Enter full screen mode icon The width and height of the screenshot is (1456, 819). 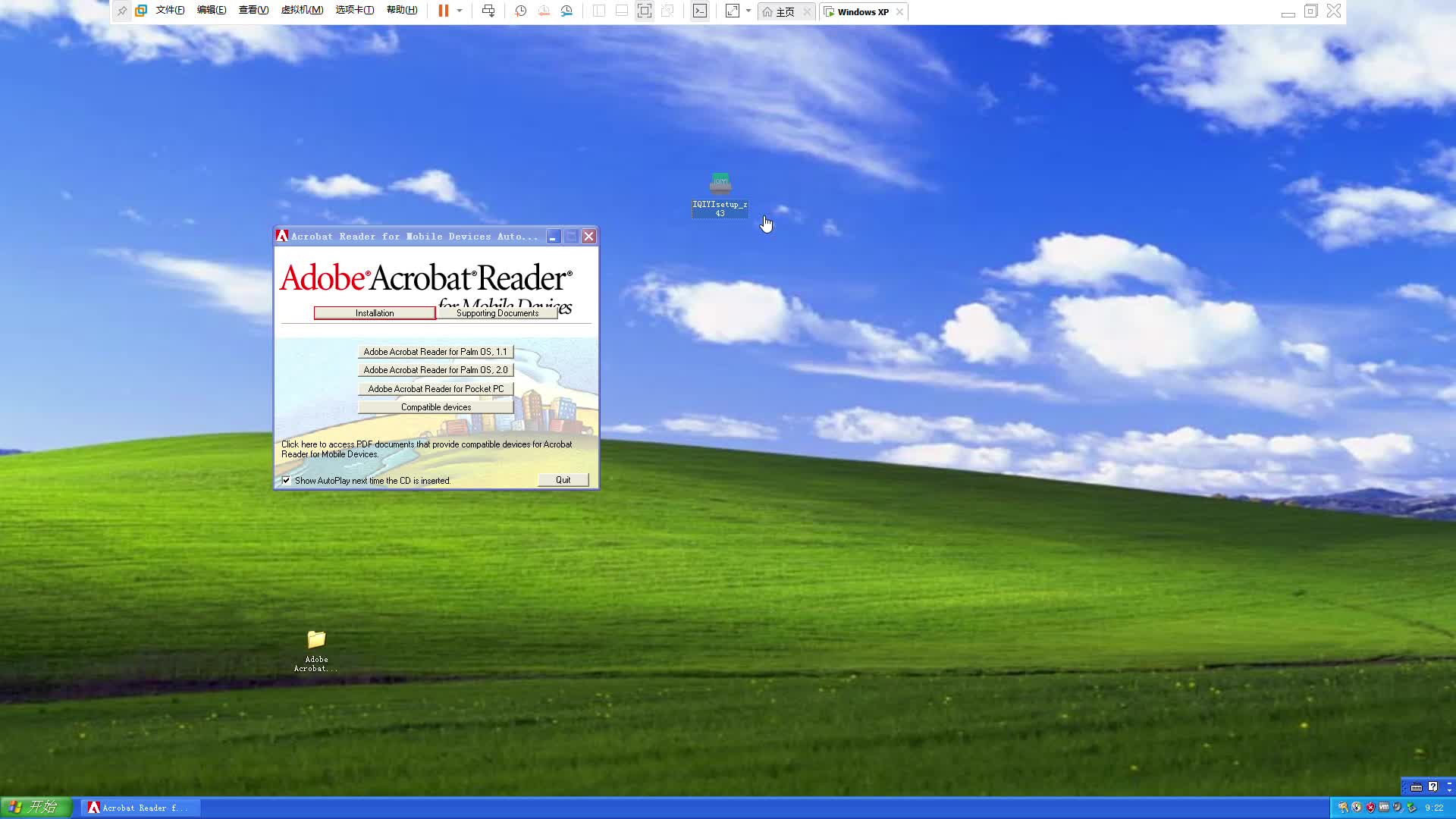coord(644,11)
